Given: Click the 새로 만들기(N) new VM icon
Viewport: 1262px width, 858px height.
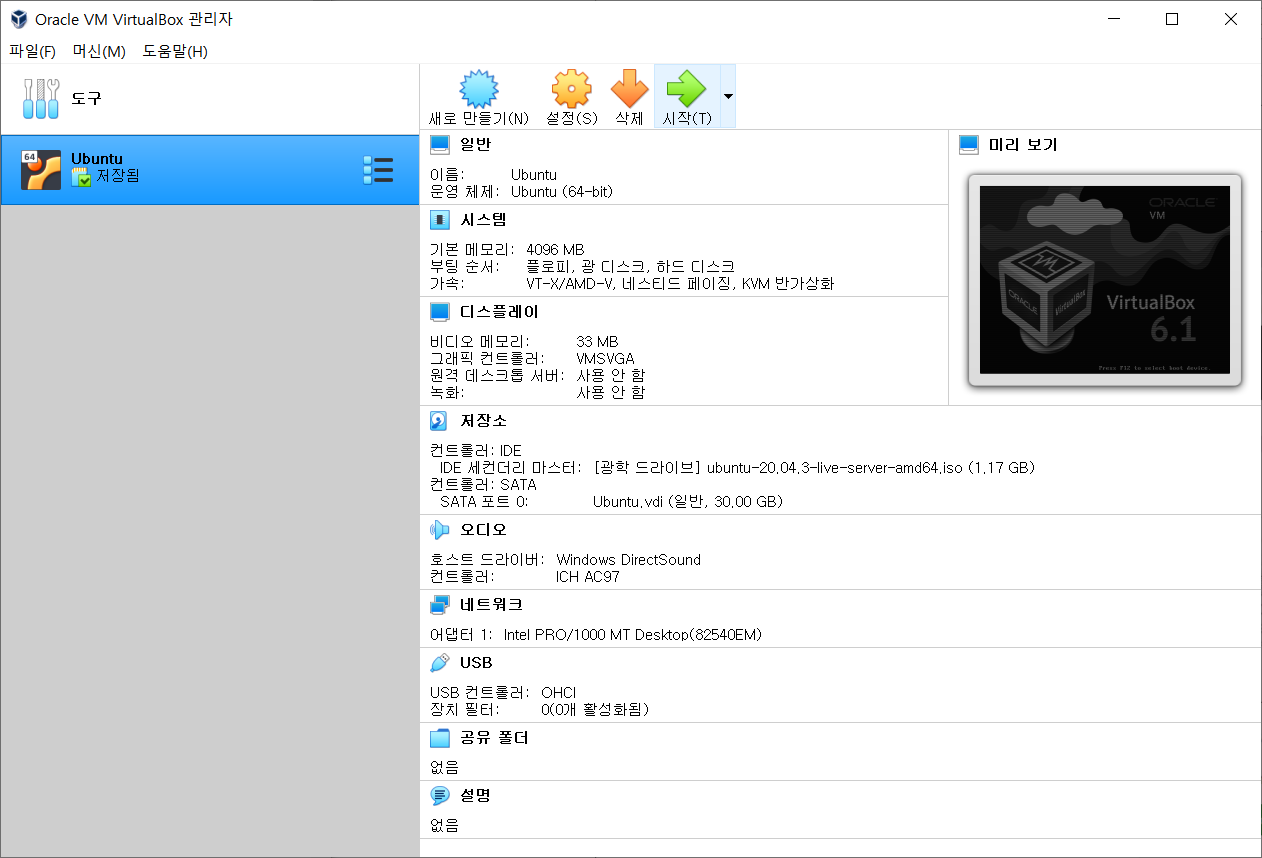Looking at the screenshot, I should point(478,89).
